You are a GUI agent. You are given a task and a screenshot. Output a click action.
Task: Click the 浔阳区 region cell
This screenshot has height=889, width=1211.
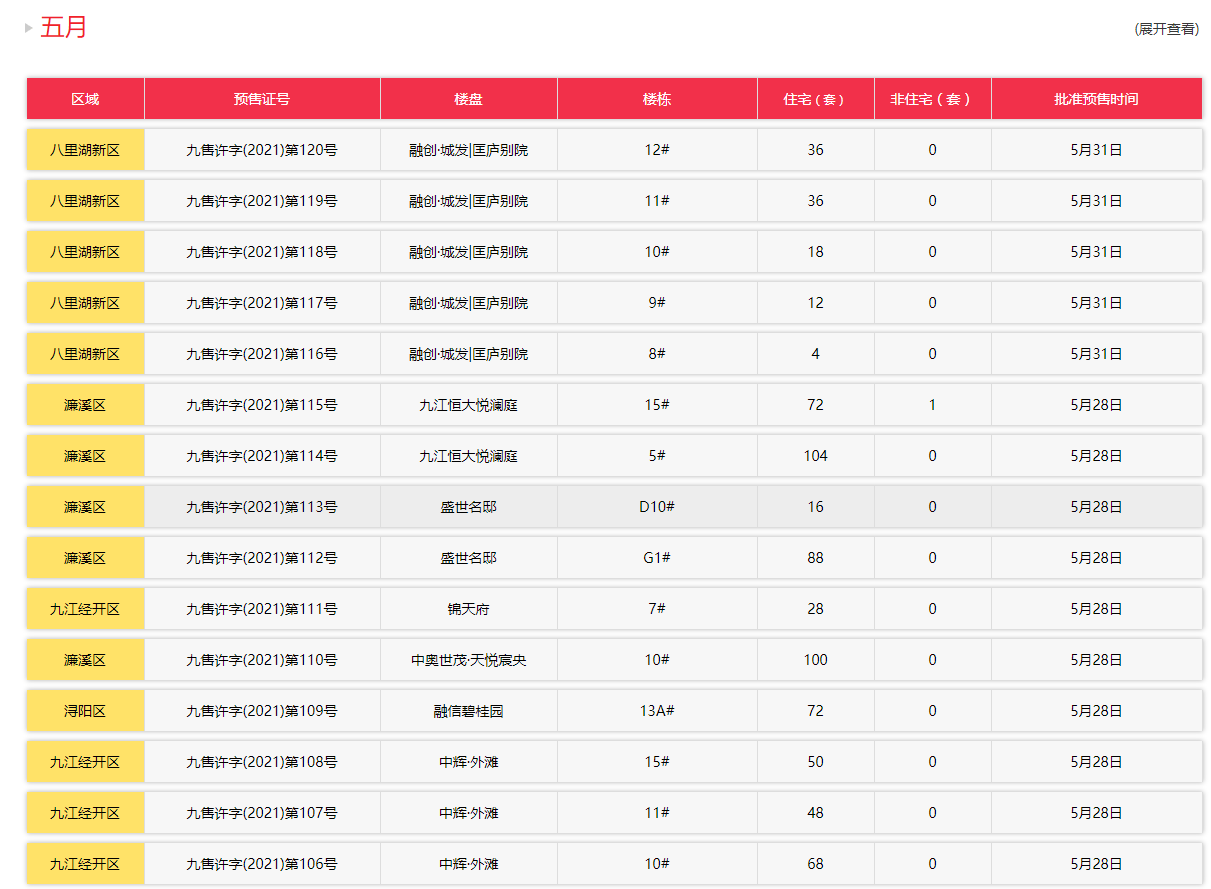[x=85, y=711]
